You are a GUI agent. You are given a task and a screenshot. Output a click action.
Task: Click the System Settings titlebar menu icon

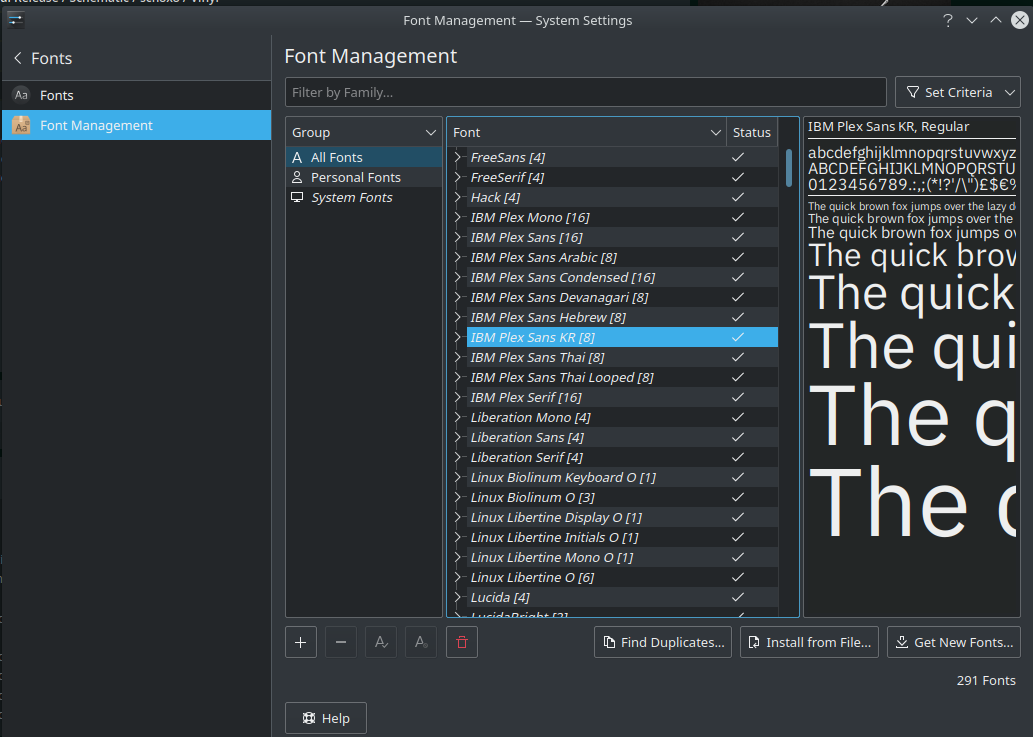point(15,20)
